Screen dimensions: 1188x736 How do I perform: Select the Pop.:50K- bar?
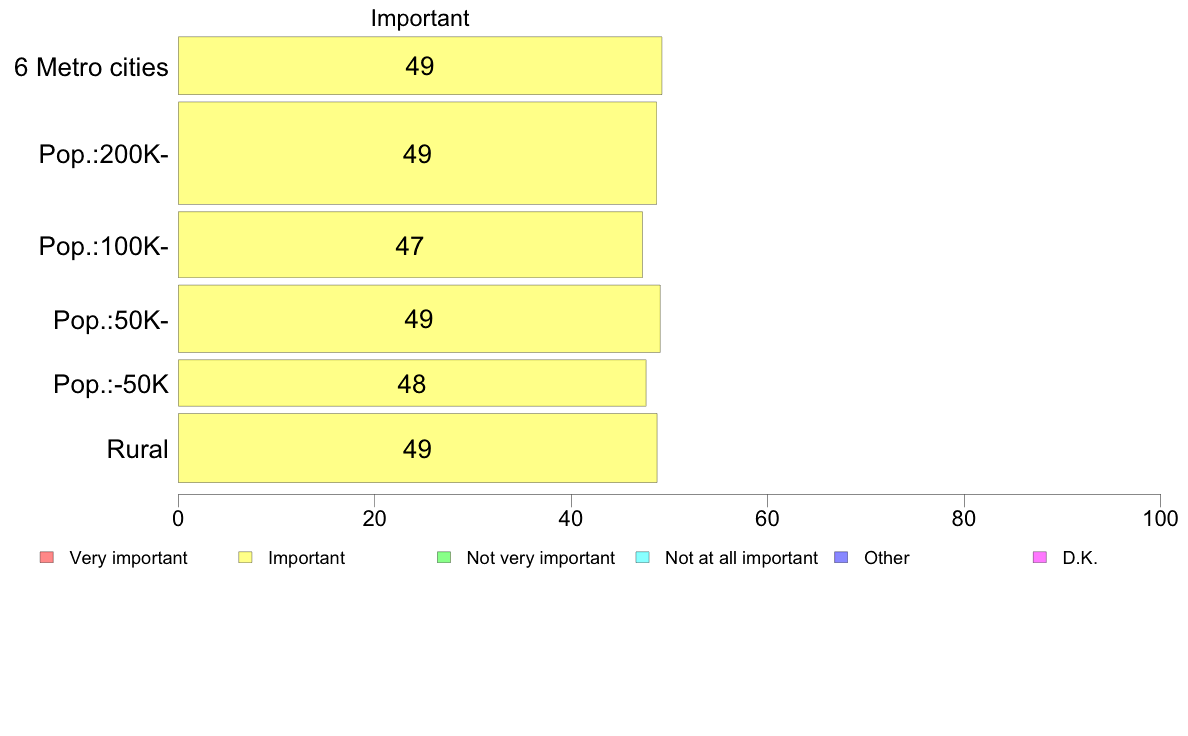(419, 319)
